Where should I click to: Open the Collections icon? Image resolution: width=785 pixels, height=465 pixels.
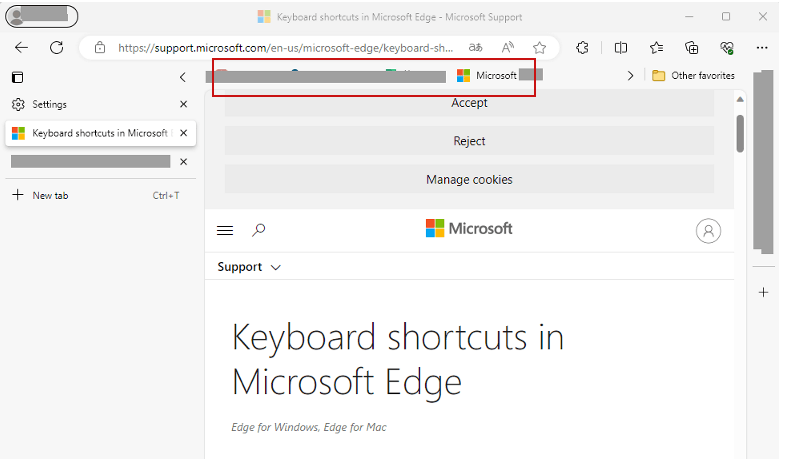pyautogui.click(x=691, y=47)
